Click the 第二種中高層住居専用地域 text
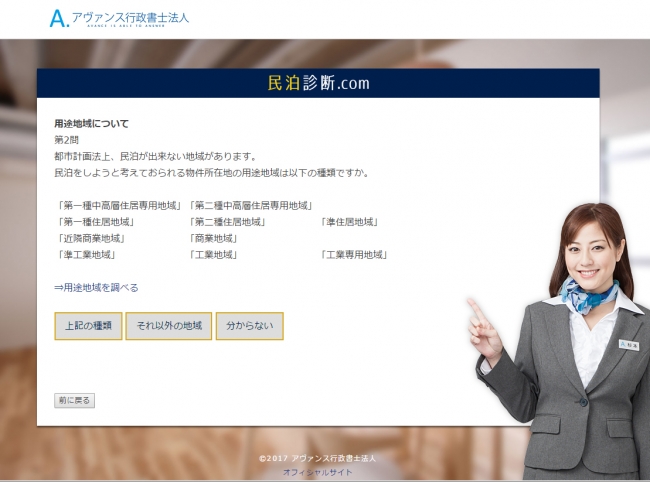The width and height of the screenshot is (650, 482). pyautogui.click(x=250, y=205)
